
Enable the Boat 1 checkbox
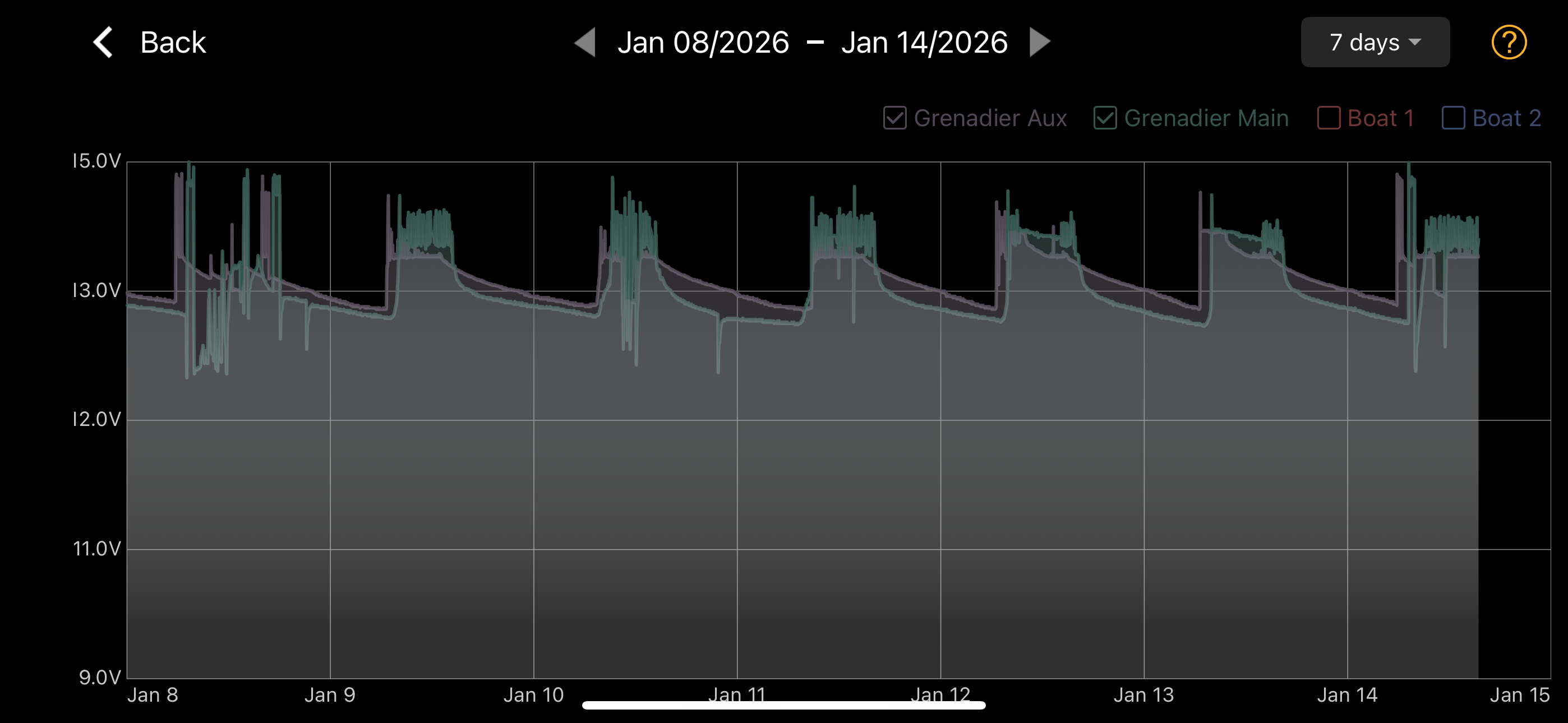tap(1328, 118)
